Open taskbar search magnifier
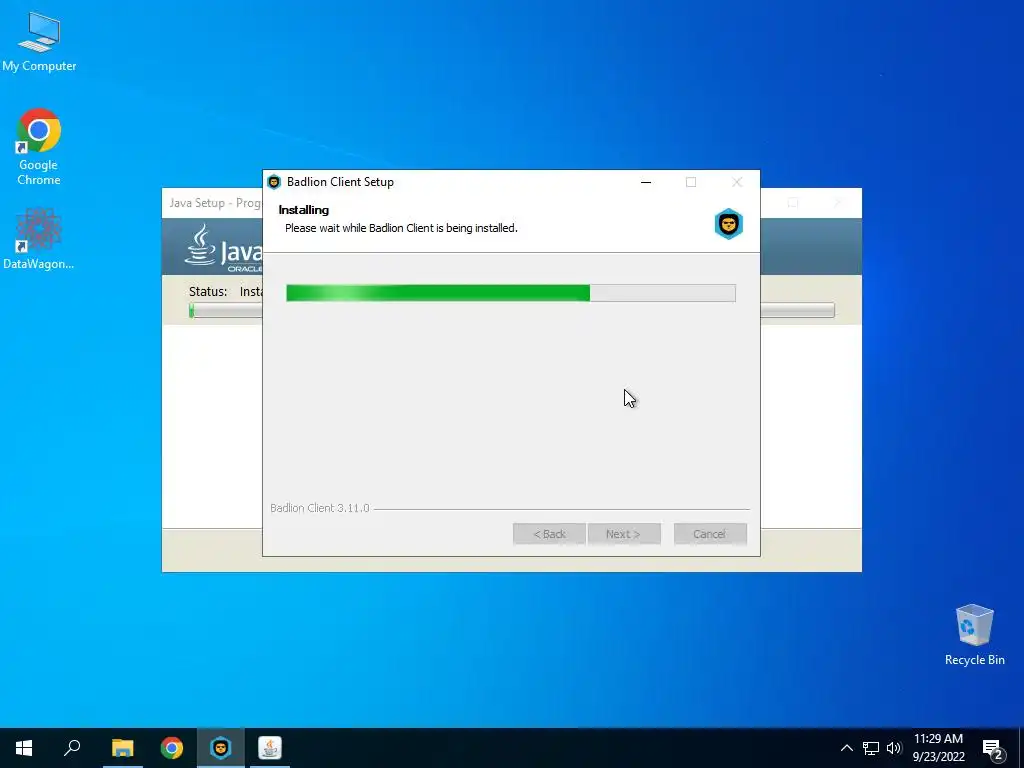1024x768 pixels. coord(72,748)
